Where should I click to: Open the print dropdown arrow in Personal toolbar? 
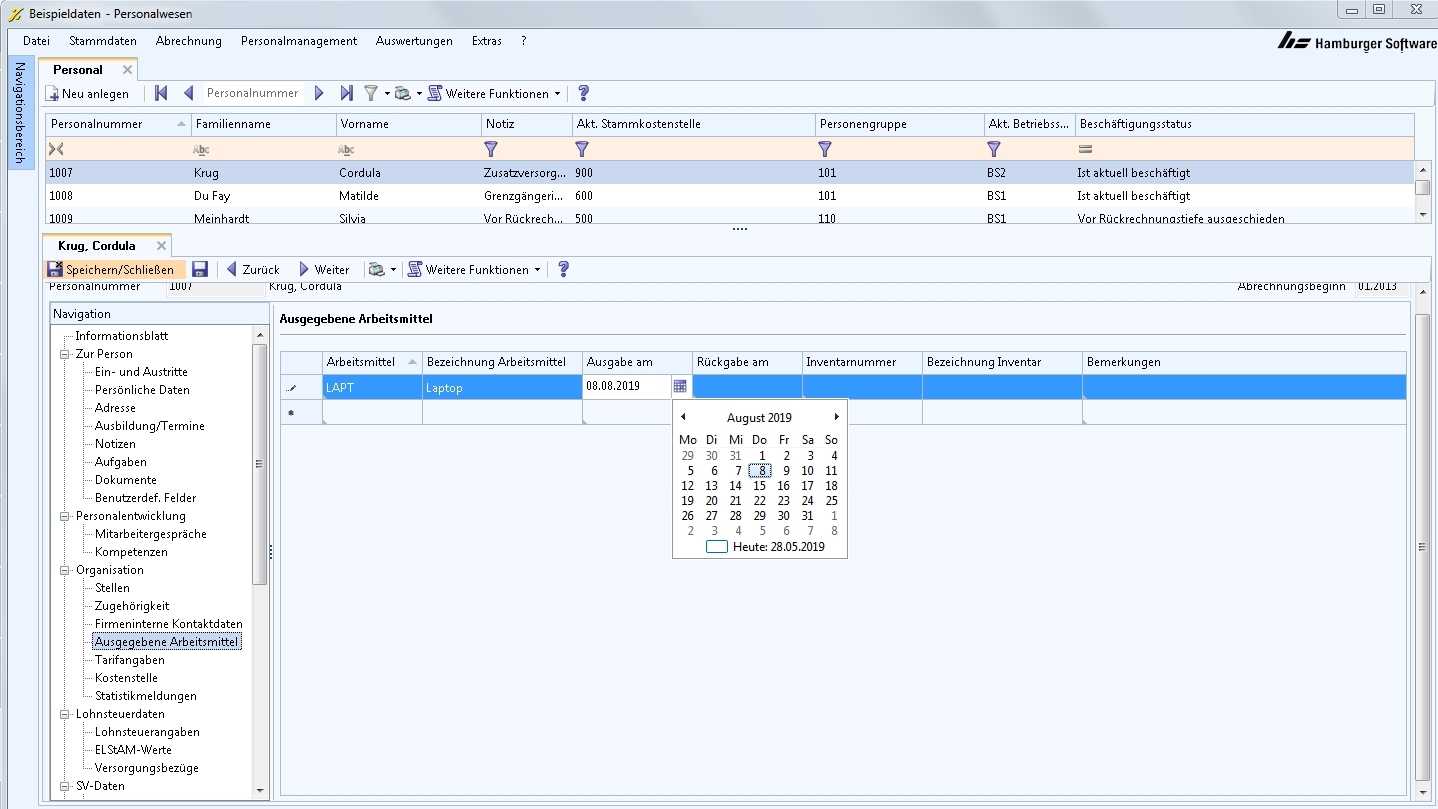(419, 94)
